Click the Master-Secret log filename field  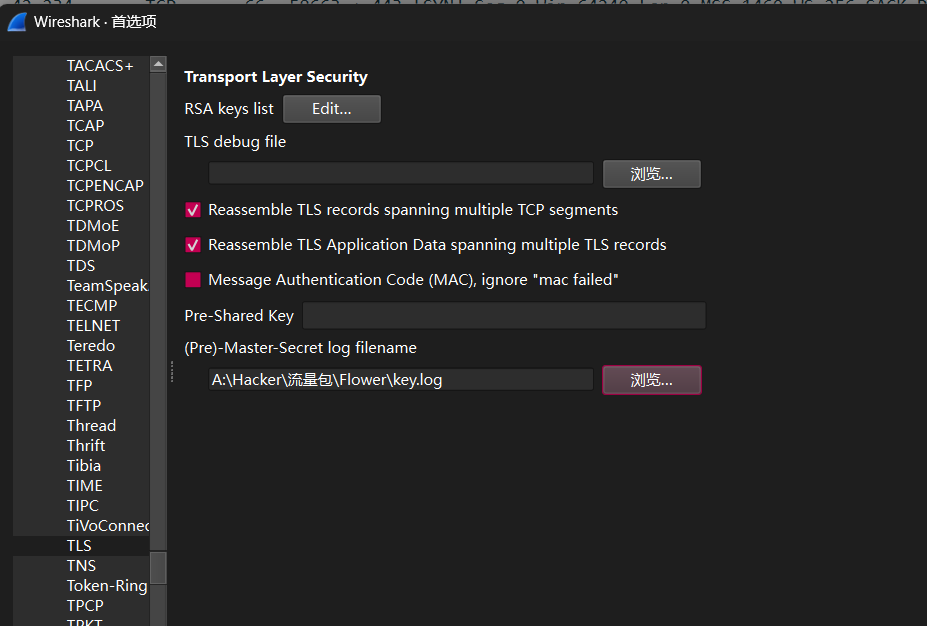[x=401, y=380]
